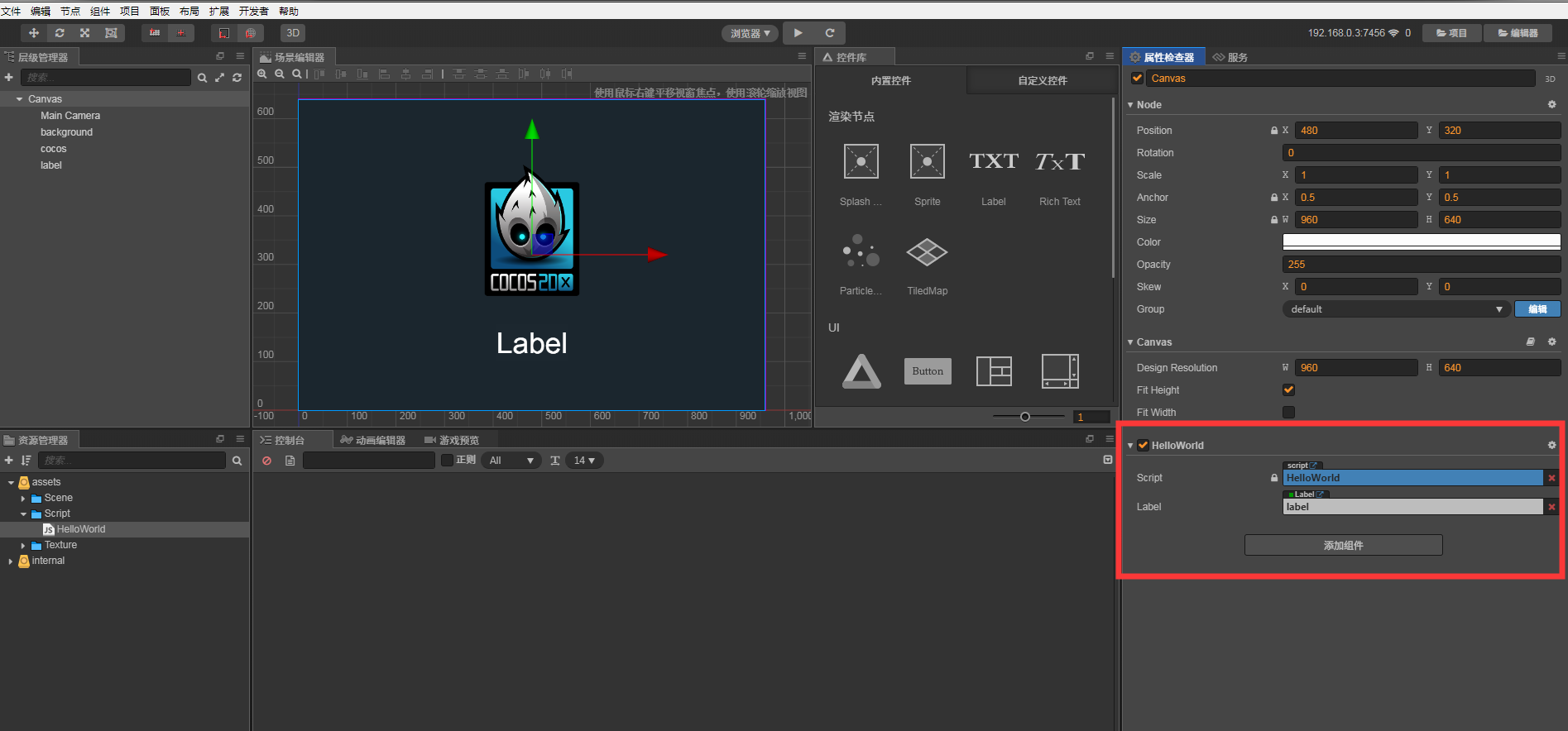Click the expand-all arrows icon in hierarchy
This screenshot has height=731, width=1568.
219,78
